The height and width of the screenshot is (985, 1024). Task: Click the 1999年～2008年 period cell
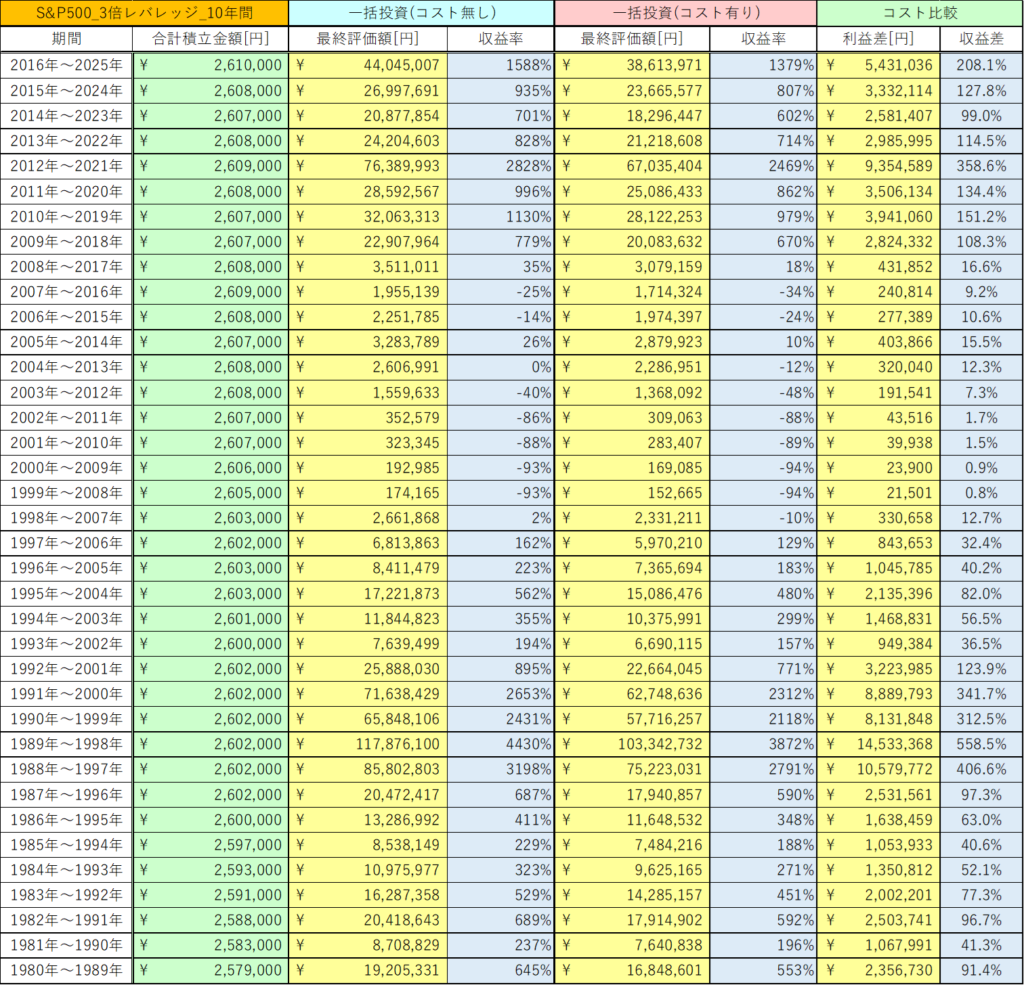coord(66,492)
